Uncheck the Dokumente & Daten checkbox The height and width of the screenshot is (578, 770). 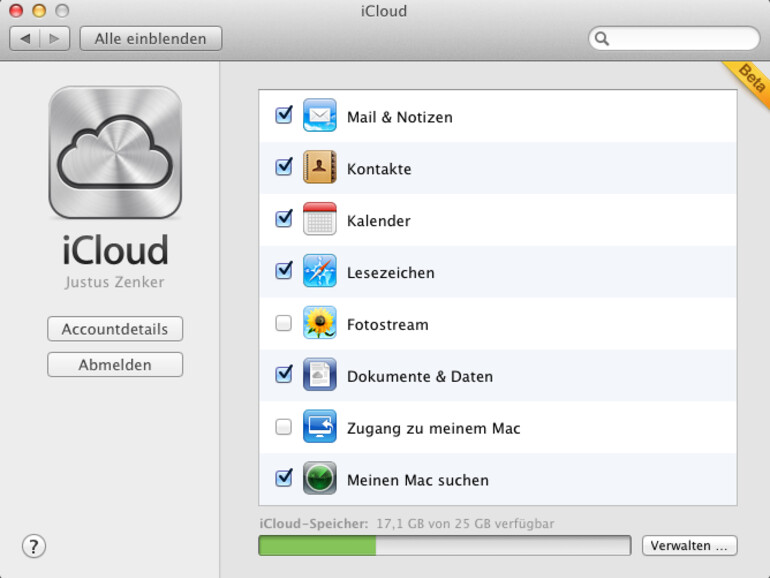tap(284, 374)
